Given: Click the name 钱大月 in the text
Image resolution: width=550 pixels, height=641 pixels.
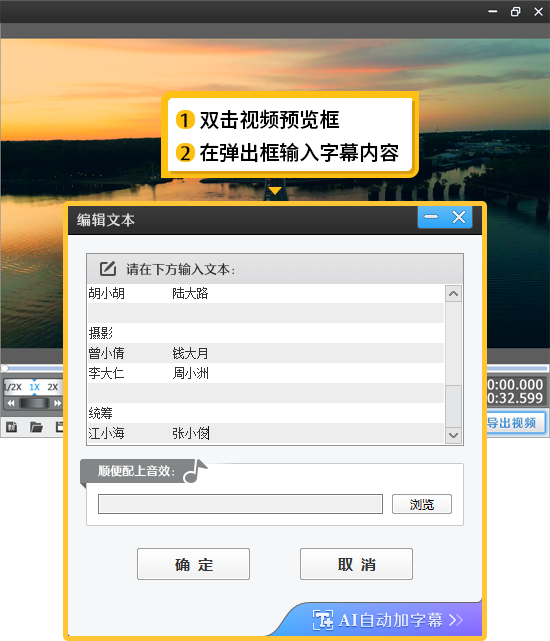Looking at the screenshot, I should pyautogui.click(x=191, y=353).
